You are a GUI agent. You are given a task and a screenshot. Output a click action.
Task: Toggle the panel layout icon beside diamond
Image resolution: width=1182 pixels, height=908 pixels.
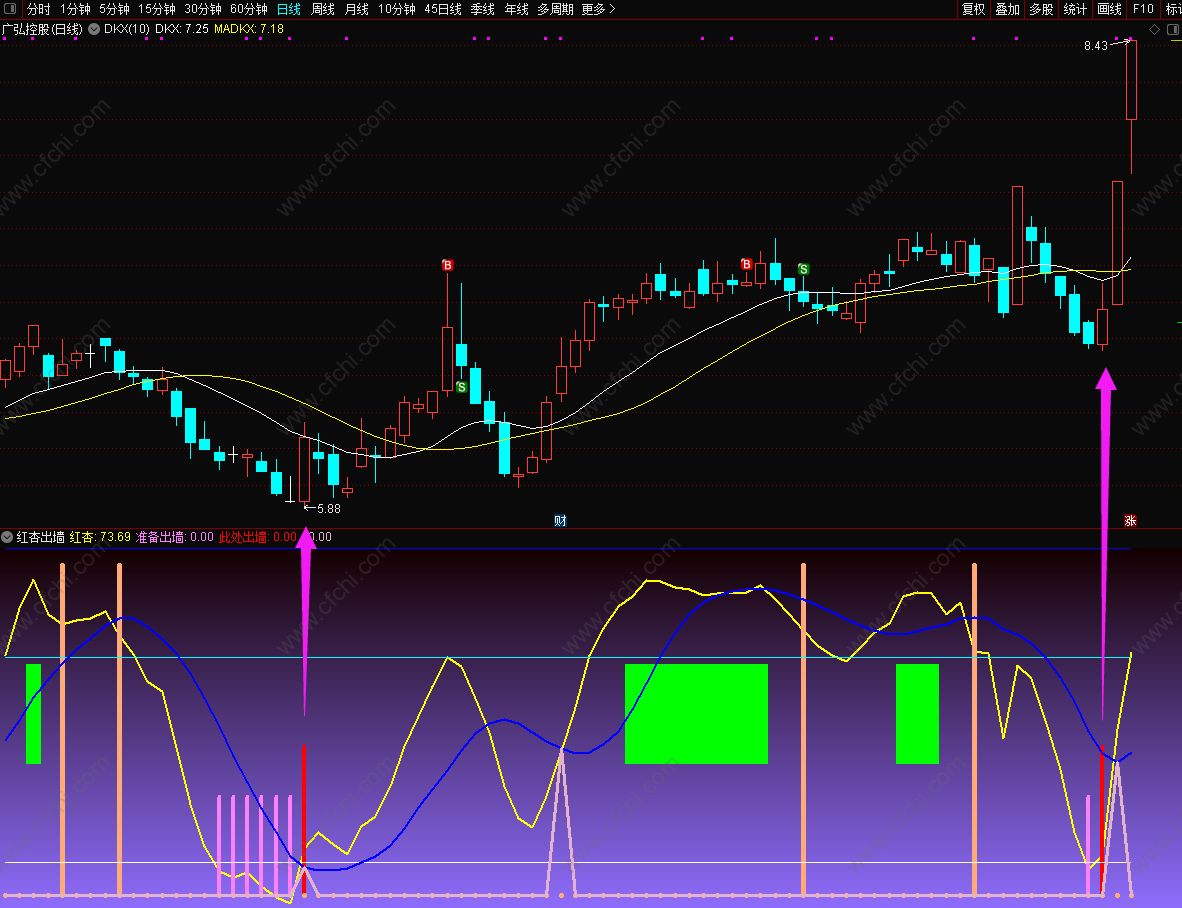click(x=1173, y=29)
